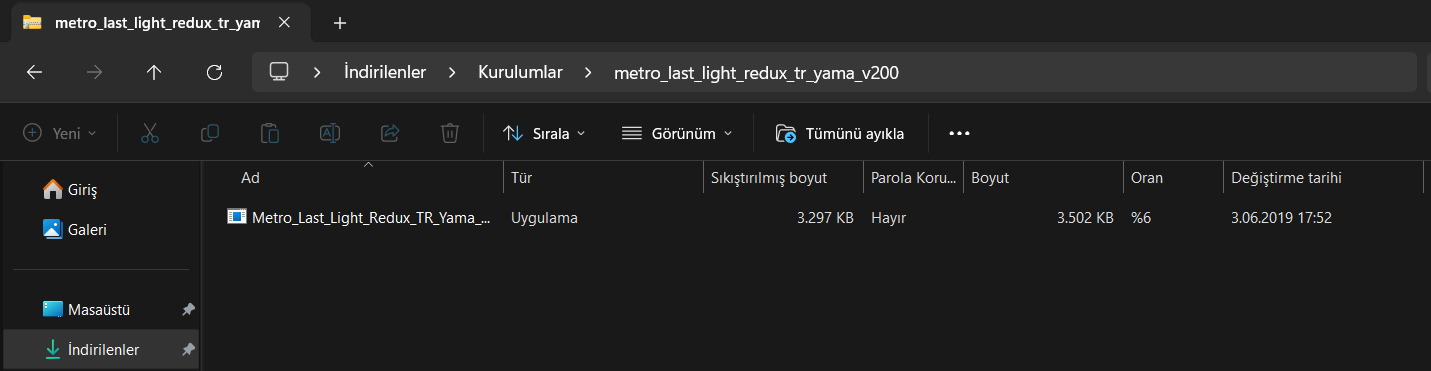1431x371 pixels.
Task: Select Kurulumlar in the address breadcrumb
Action: [x=520, y=72]
